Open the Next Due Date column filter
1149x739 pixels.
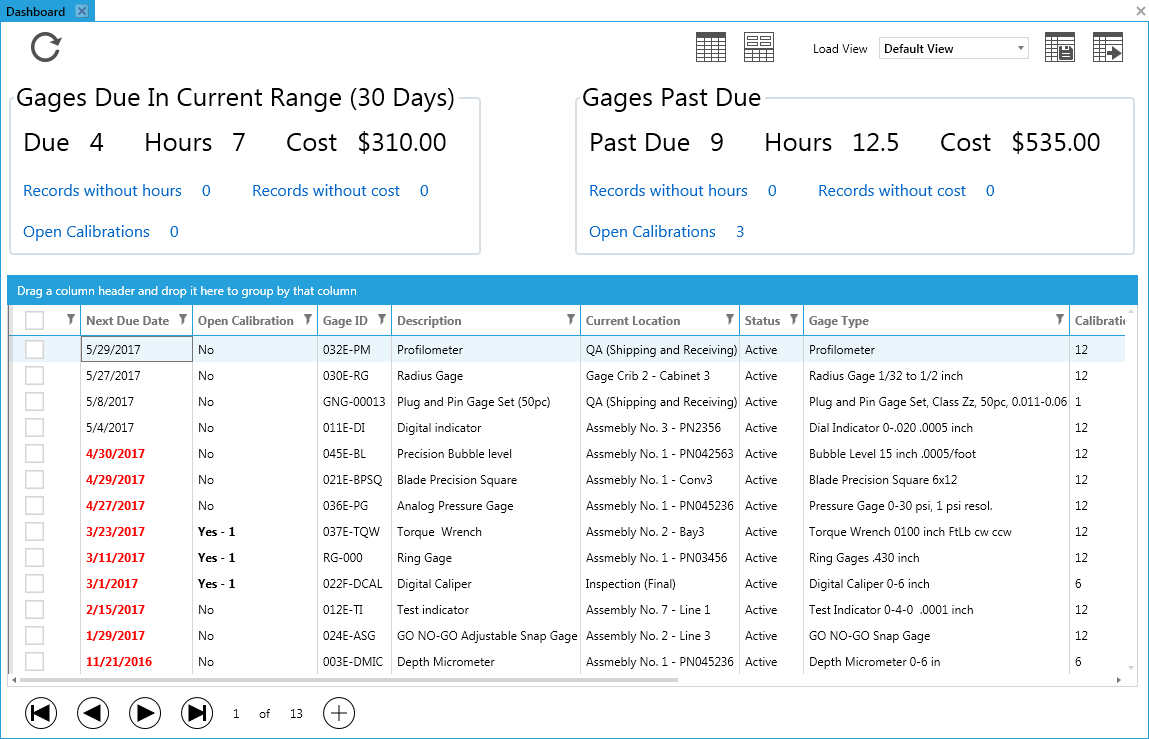183,320
